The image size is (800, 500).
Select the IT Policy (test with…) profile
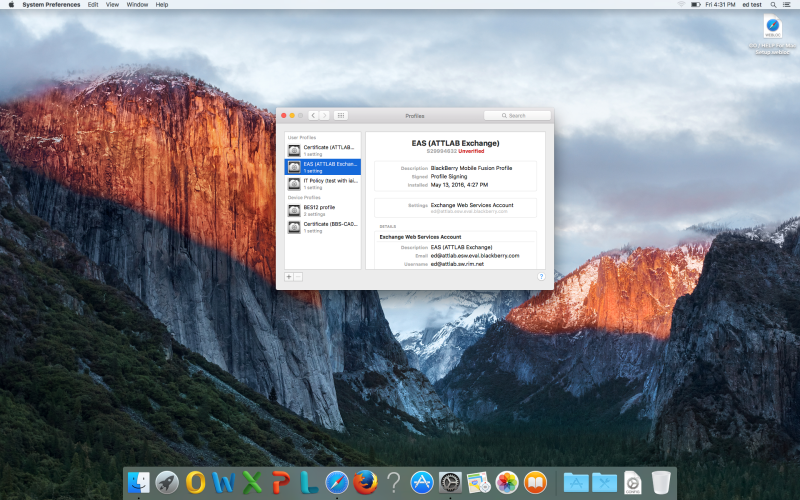[x=322, y=184]
